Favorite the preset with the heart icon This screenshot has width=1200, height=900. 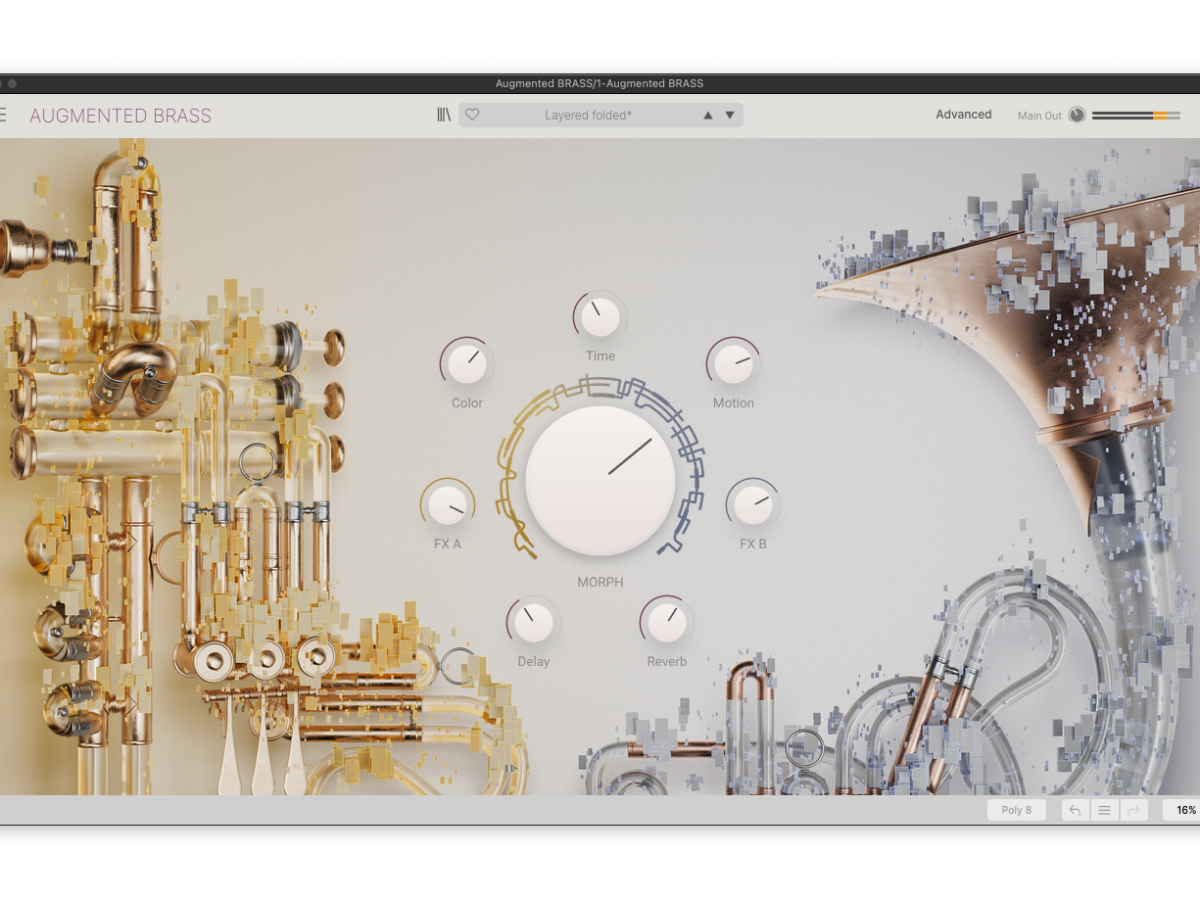tap(472, 115)
